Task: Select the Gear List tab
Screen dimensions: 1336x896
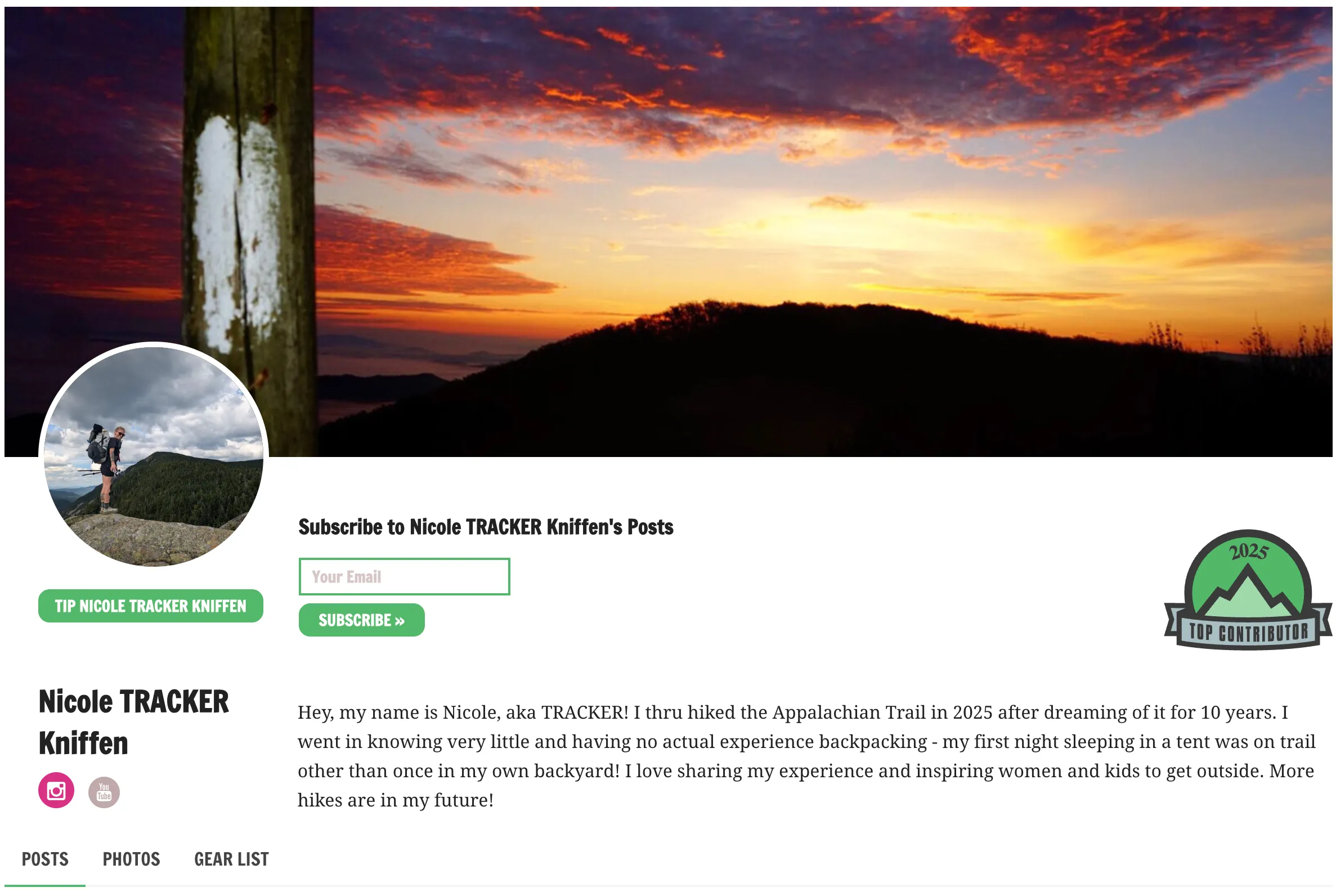Action: tap(231, 860)
